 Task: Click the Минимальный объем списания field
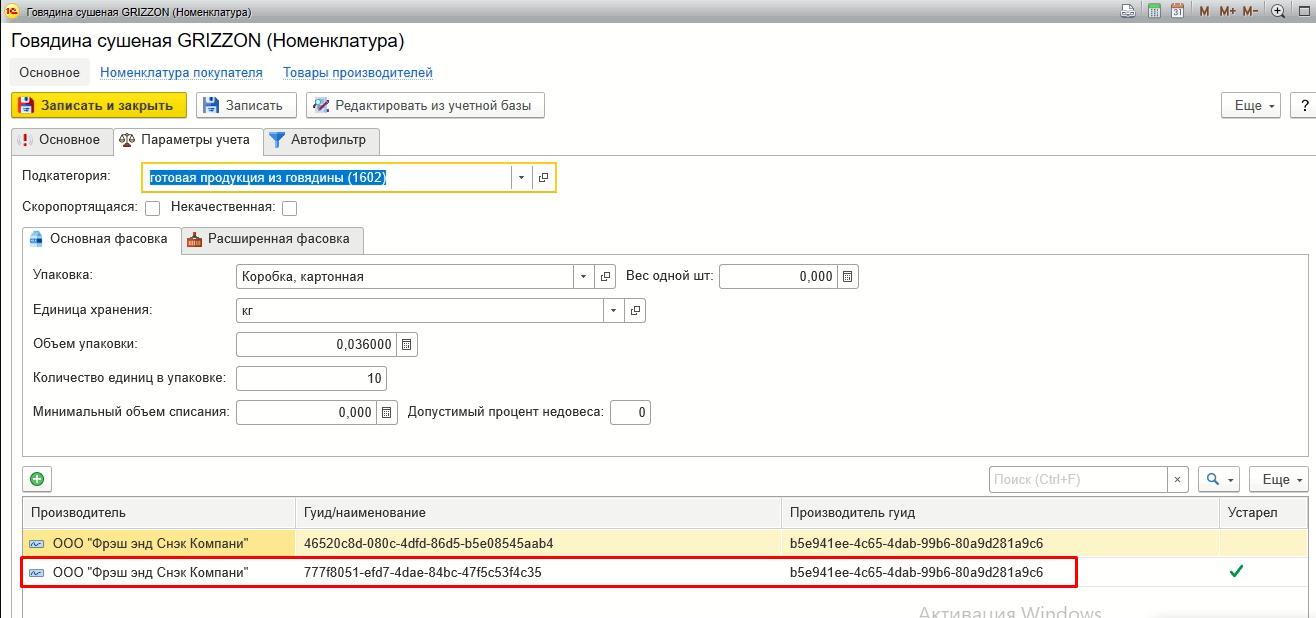click(306, 412)
